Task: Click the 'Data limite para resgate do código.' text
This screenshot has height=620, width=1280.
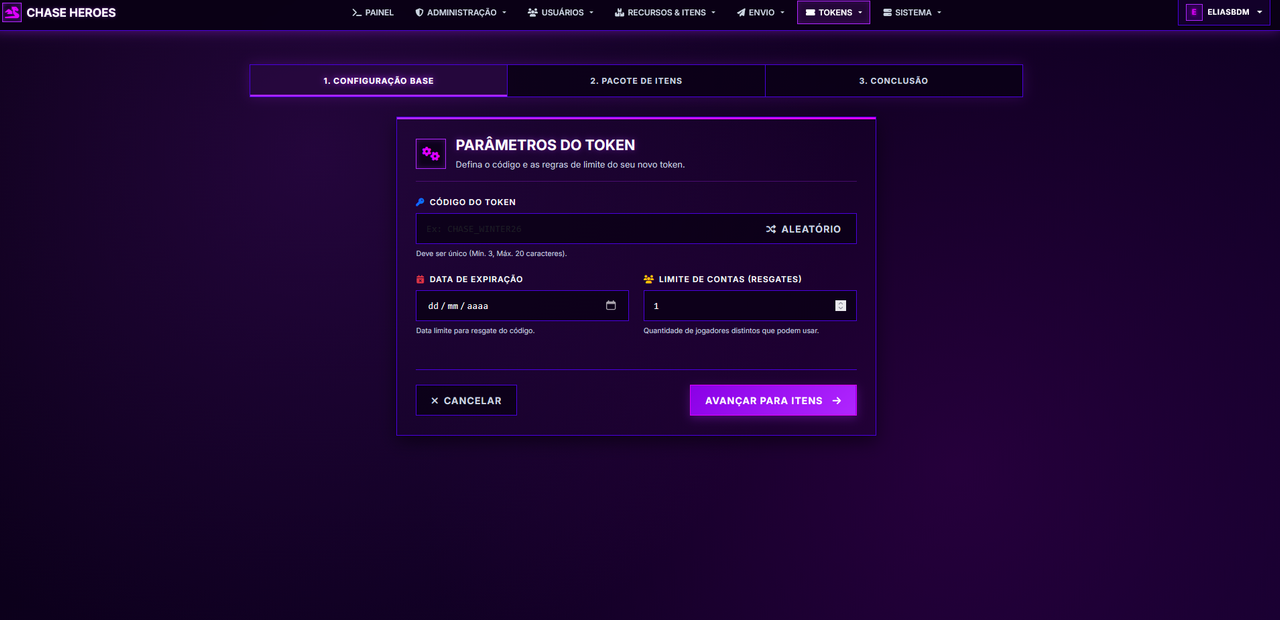Action: coord(475,330)
